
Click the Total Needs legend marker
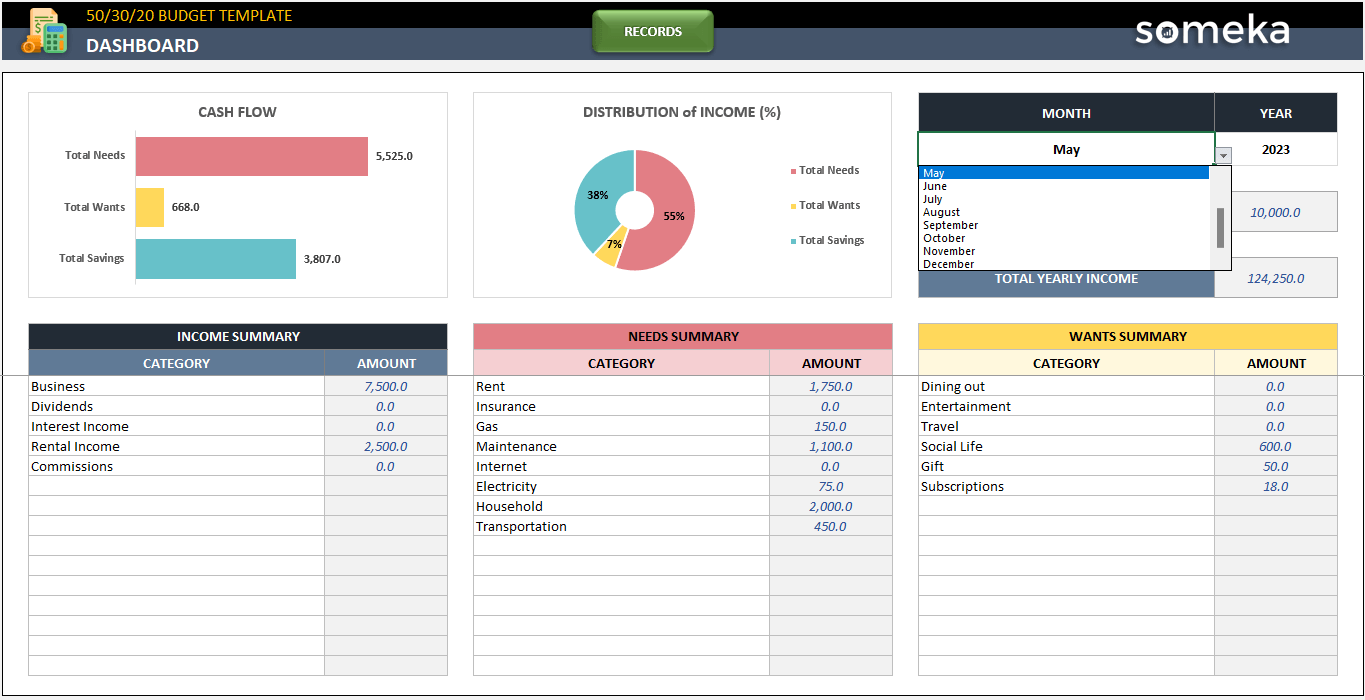click(x=793, y=172)
